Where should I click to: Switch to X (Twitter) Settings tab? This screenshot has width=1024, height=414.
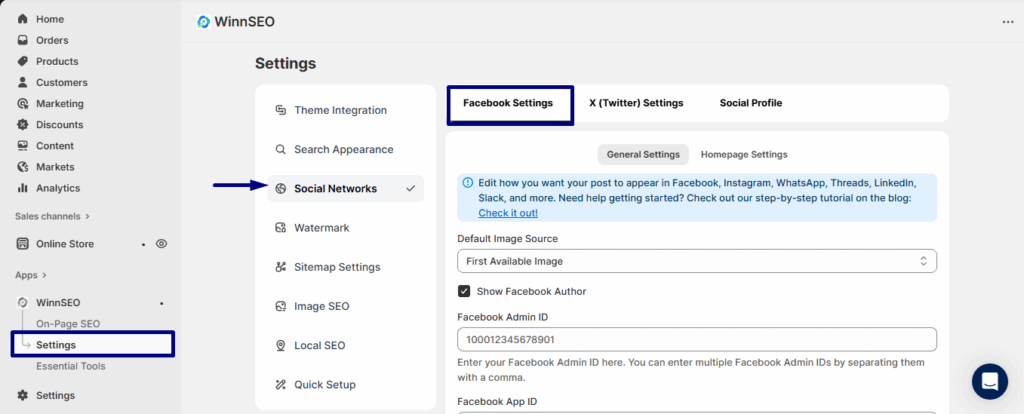[x=636, y=103]
